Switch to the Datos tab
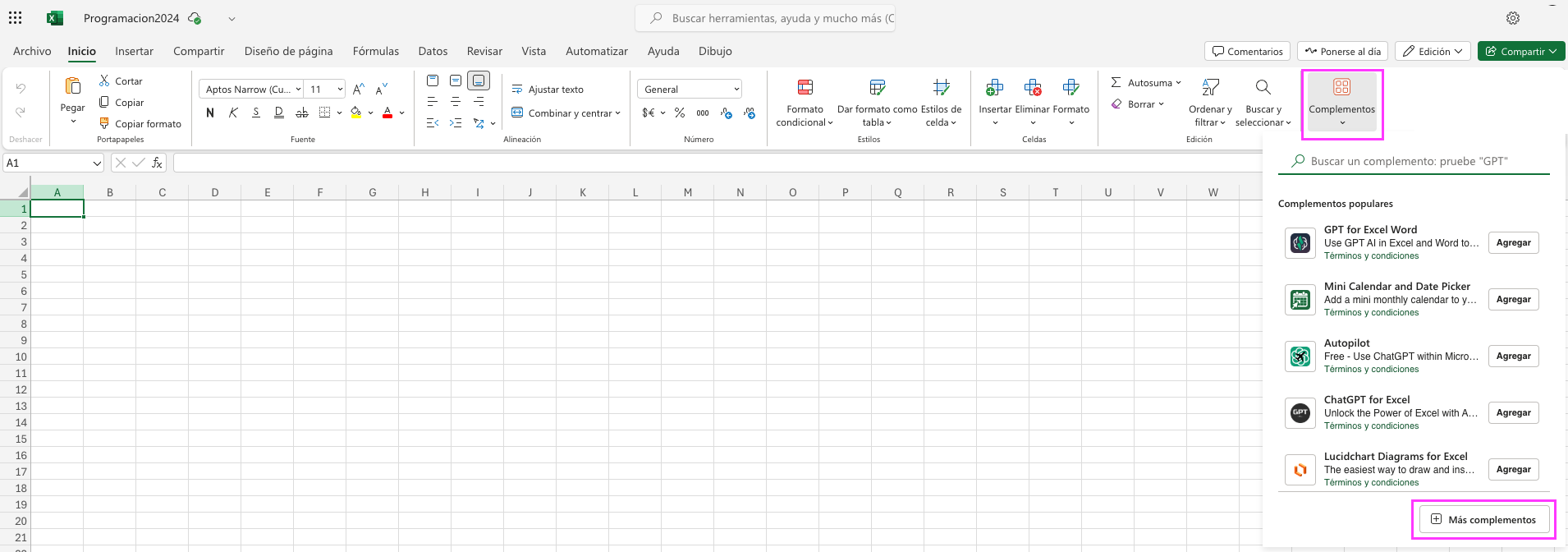 433,51
